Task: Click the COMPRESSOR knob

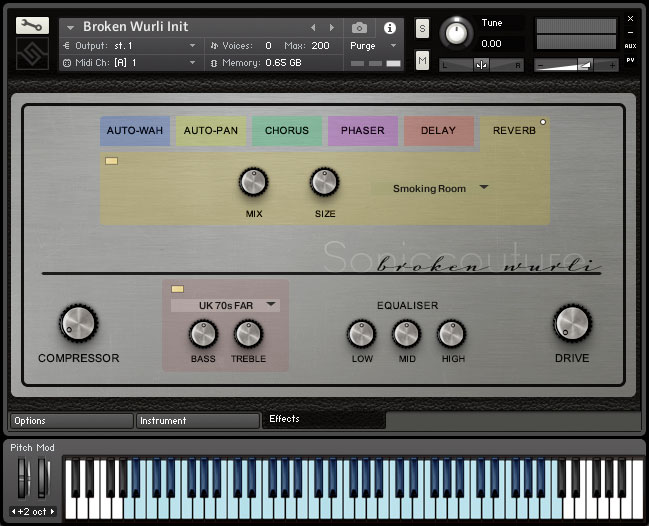Action: pos(79,324)
